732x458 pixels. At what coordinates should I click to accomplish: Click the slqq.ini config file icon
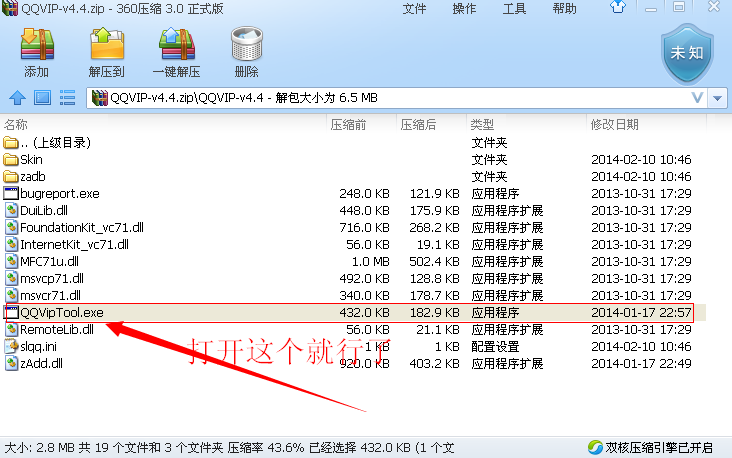(11, 346)
